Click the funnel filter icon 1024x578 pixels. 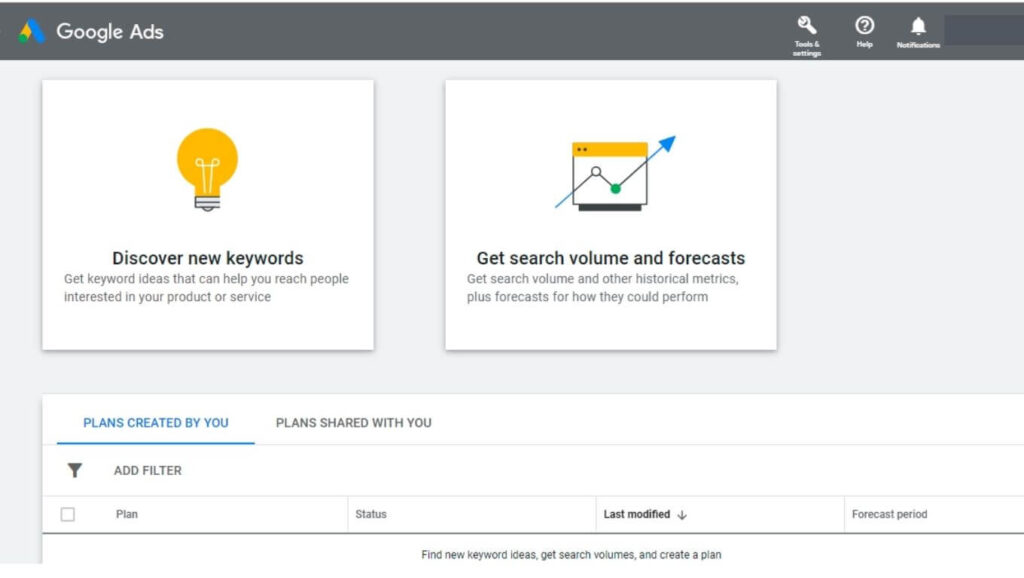[75, 470]
